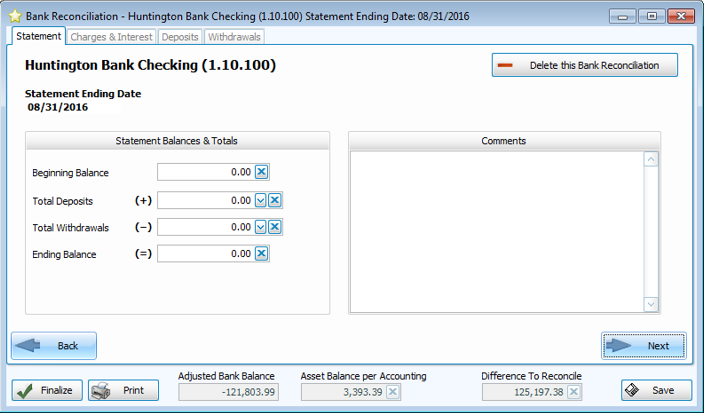The width and height of the screenshot is (704, 413).
Task: Click the Back button
Action: pyautogui.click(x=54, y=346)
